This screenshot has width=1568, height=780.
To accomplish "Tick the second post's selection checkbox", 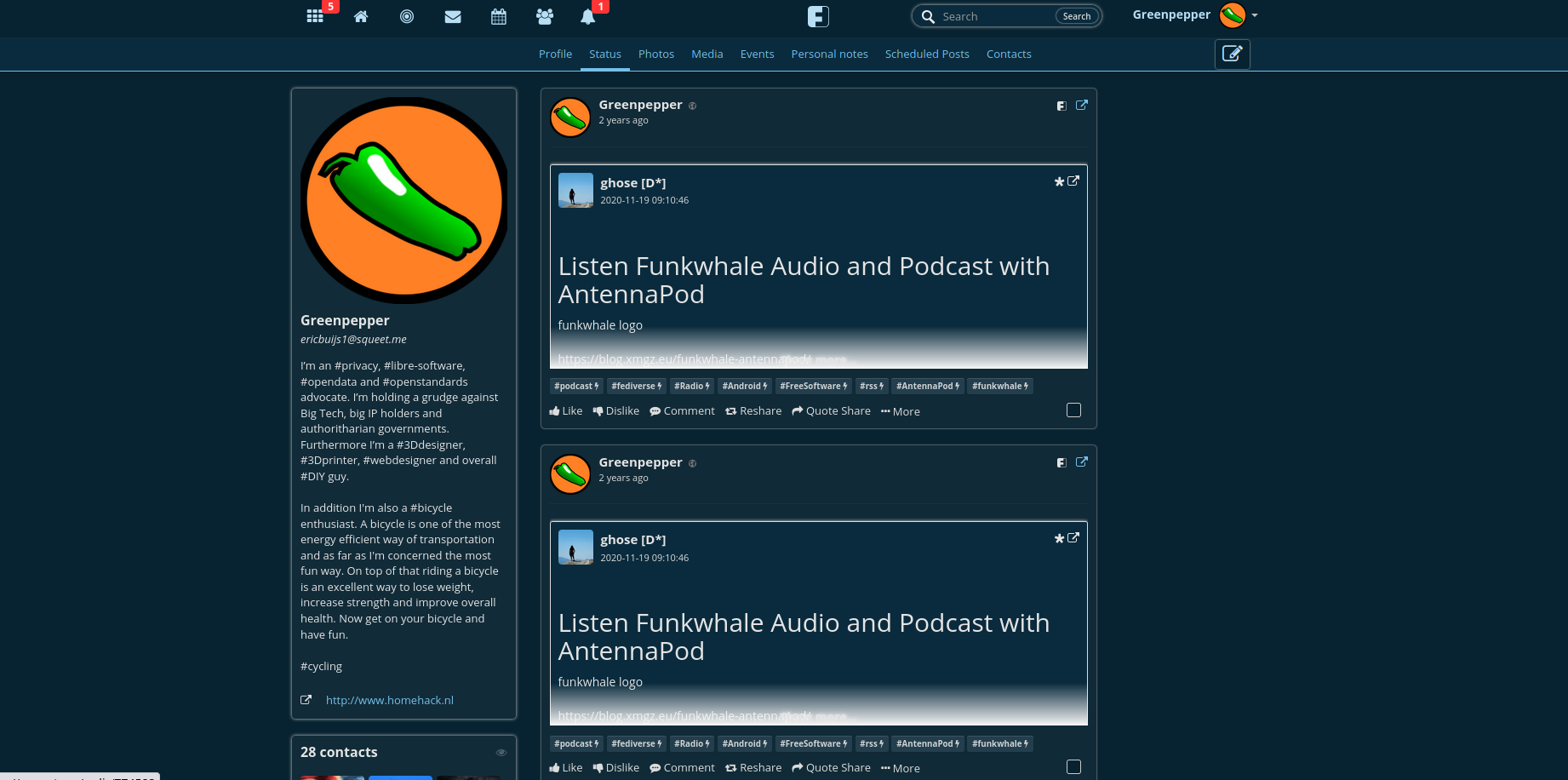I will (1074, 767).
